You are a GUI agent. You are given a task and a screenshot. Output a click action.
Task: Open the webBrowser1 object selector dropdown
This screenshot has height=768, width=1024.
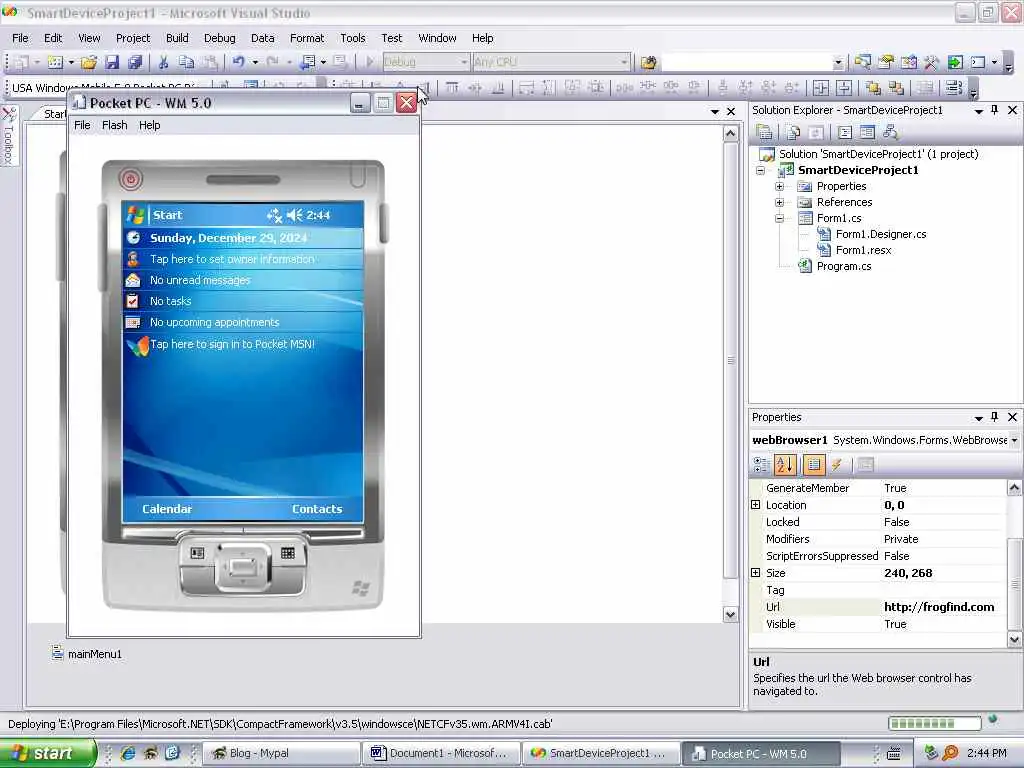click(1014, 441)
